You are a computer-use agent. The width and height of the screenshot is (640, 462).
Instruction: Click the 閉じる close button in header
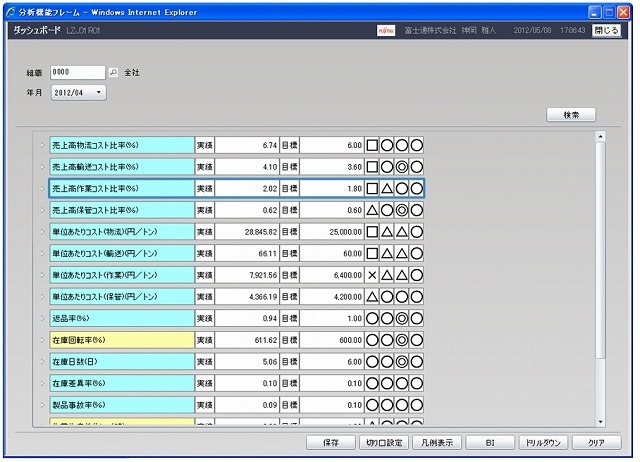(606, 31)
